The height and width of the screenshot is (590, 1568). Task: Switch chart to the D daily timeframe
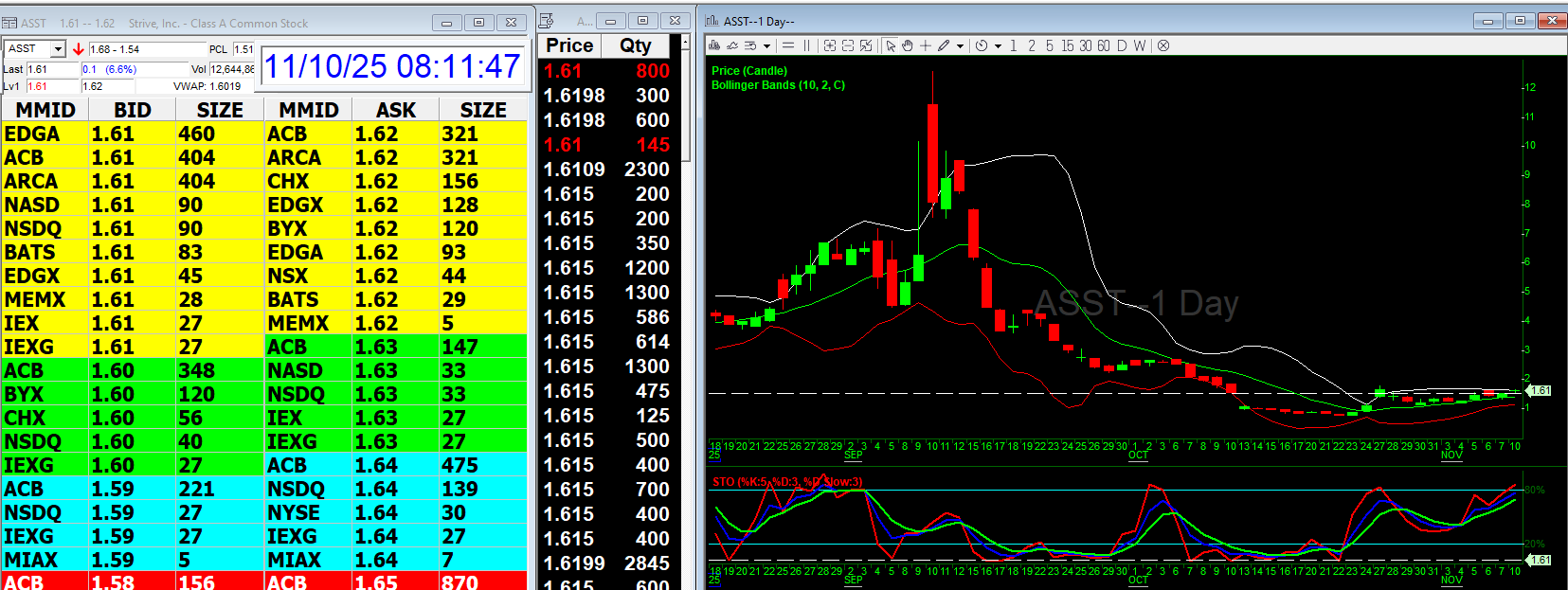1122,45
